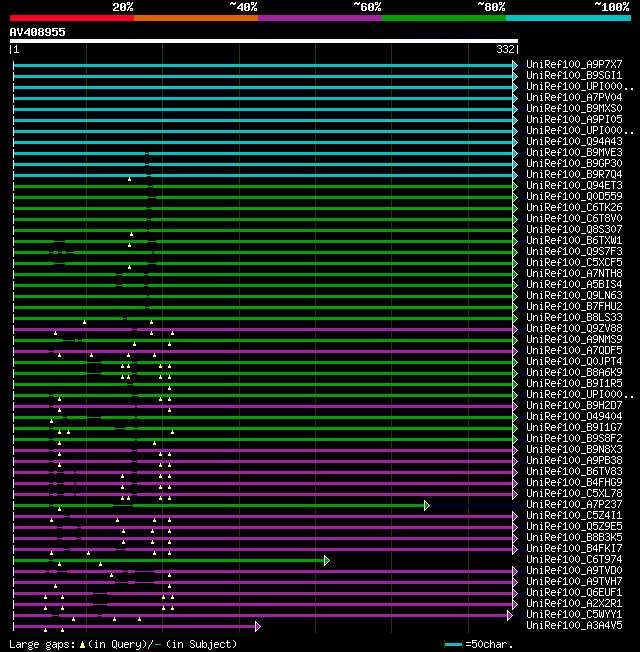This screenshot has width=640, height=652.
Task: Select the UniRef100_Q8S307 label
Action: click(x=574, y=229)
